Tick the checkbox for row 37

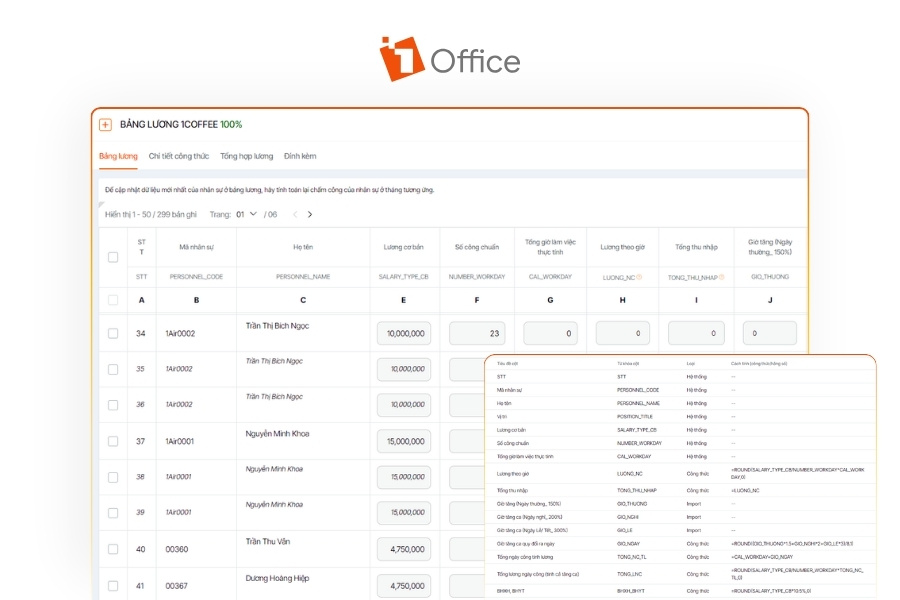pyautogui.click(x=113, y=441)
